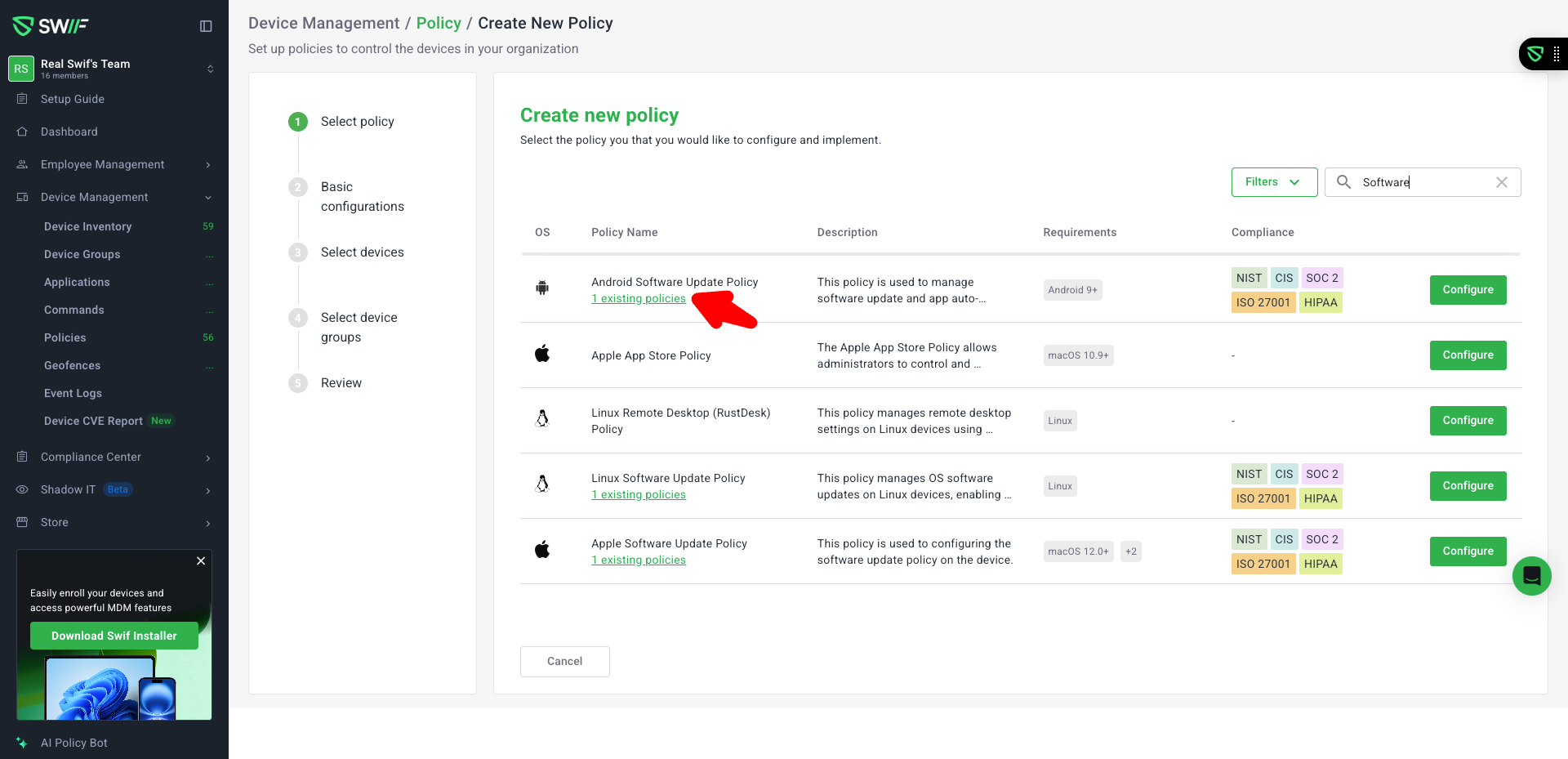
Task: Click the magnifying glass search icon
Action: point(1343,182)
